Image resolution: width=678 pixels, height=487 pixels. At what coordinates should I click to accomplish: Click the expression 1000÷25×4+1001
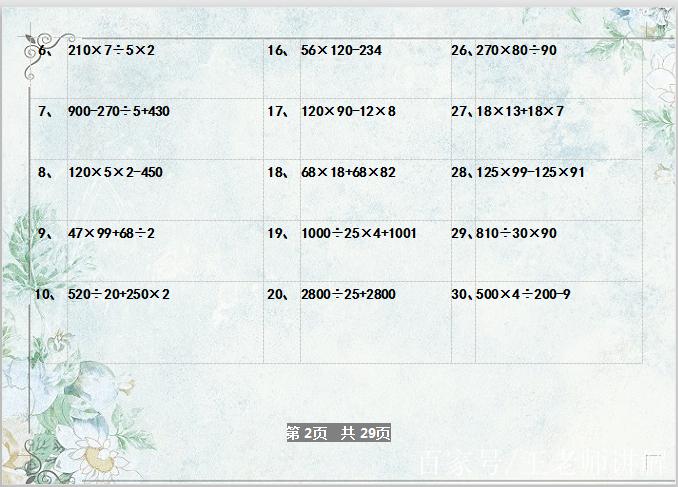(x=358, y=233)
